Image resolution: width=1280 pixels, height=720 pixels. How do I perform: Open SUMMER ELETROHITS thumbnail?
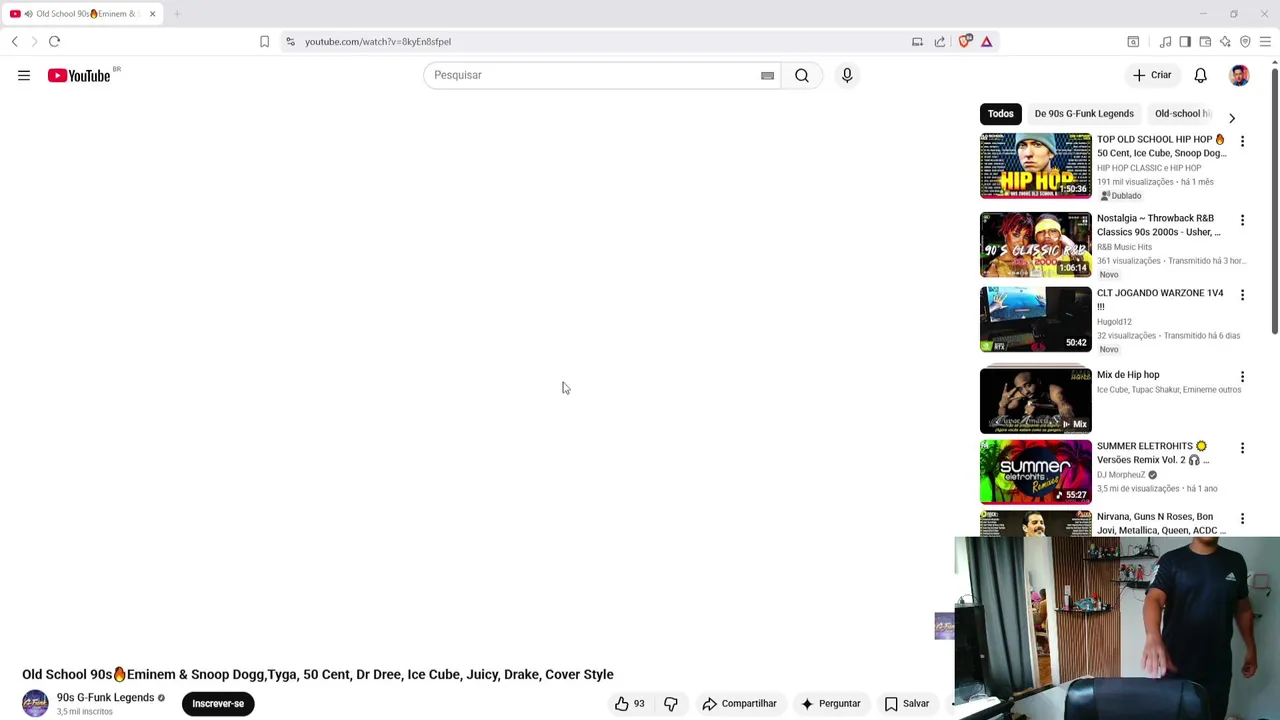(1036, 472)
